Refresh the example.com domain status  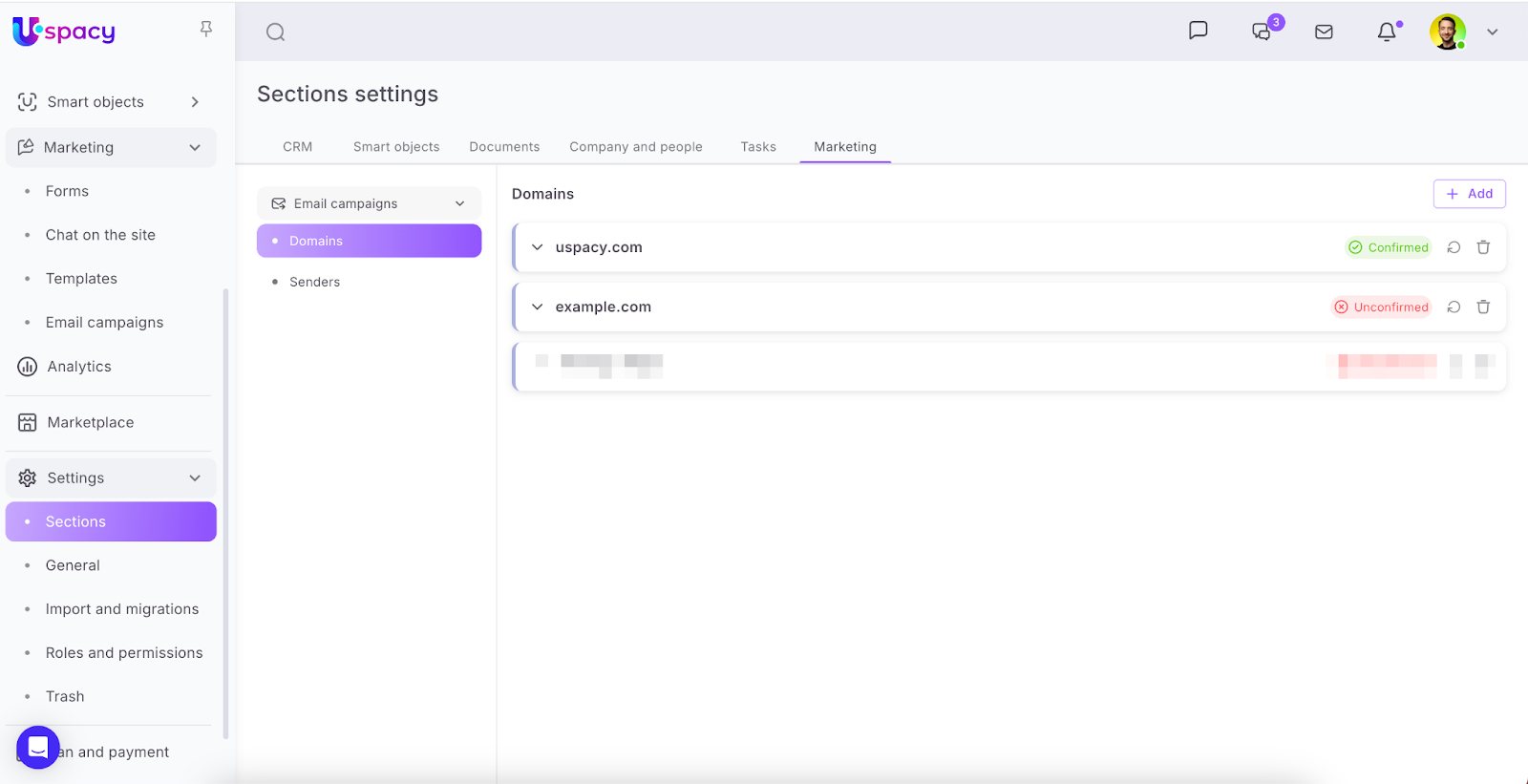(1454, 307)
